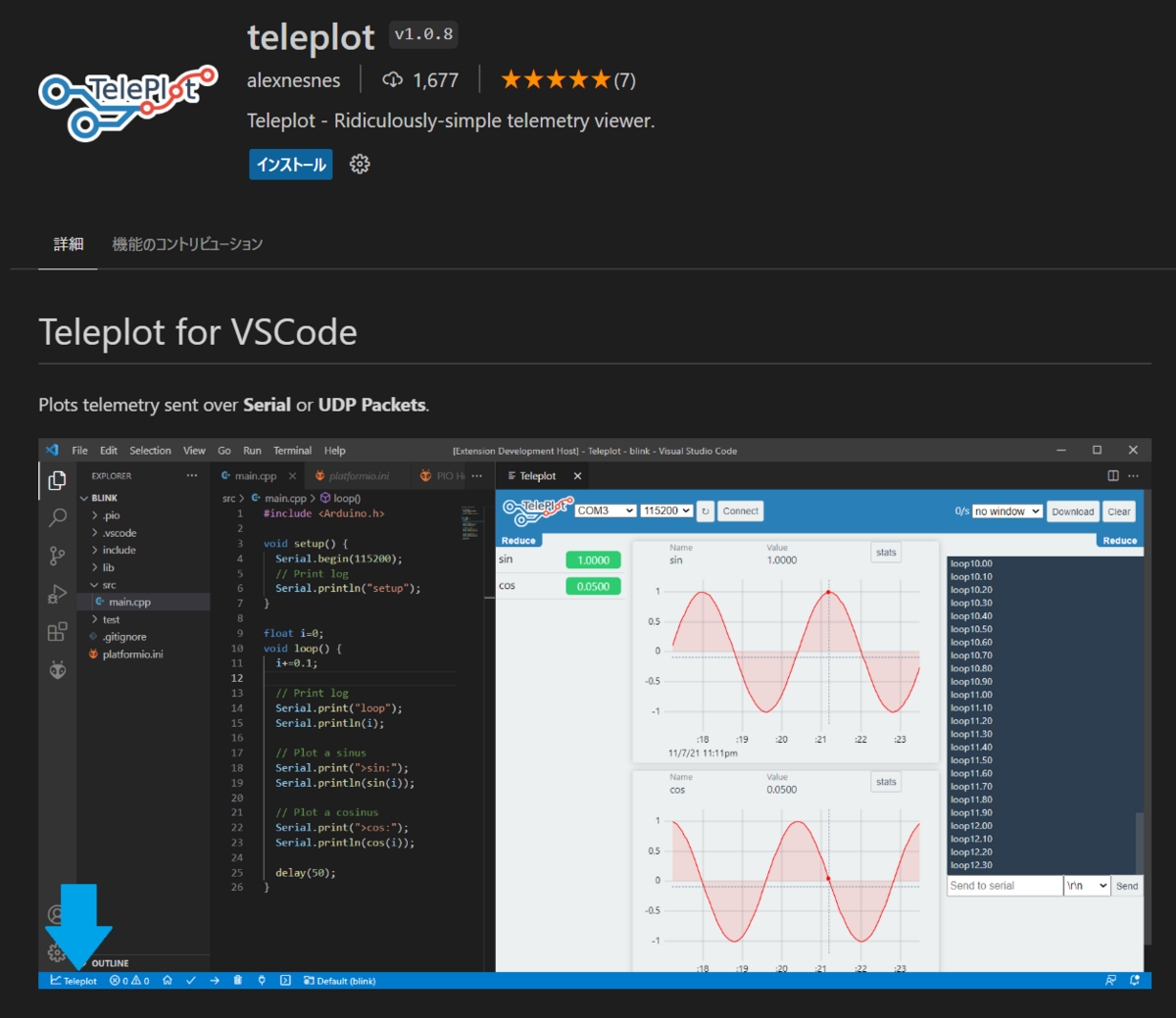Click the 'Send to serial' input field
The image size is (1176, 1018).
pyautogui.click(x=1002, y=885)
